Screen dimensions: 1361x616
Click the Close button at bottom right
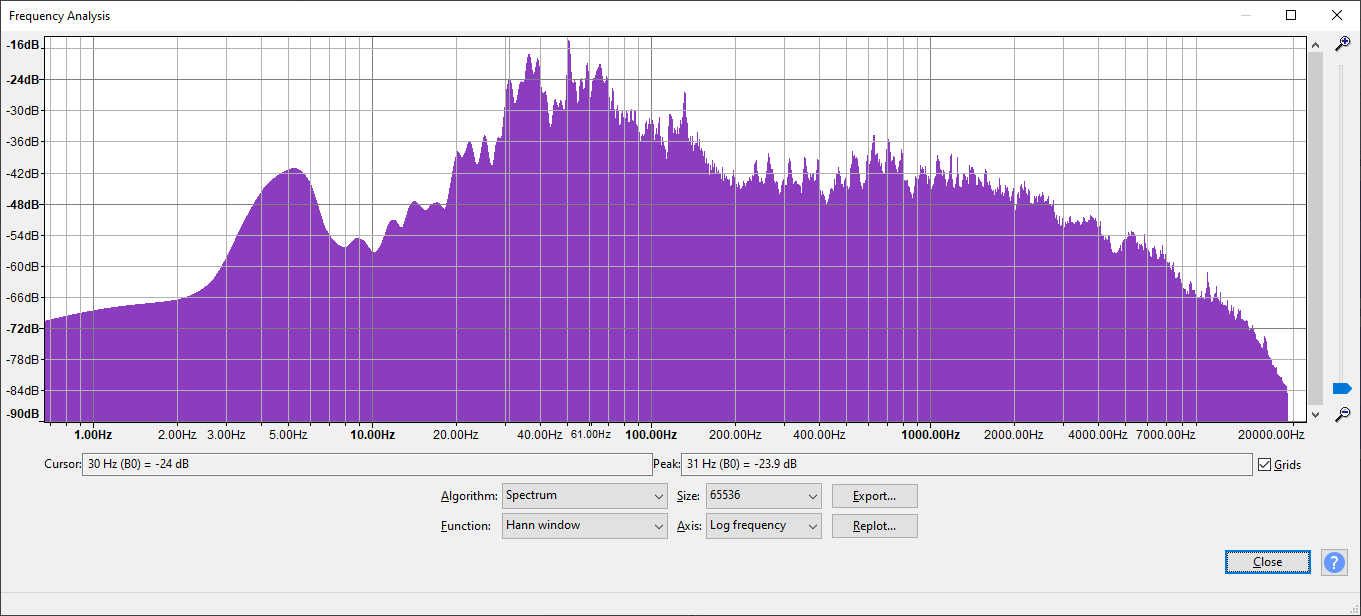[x=1267, y=562]
